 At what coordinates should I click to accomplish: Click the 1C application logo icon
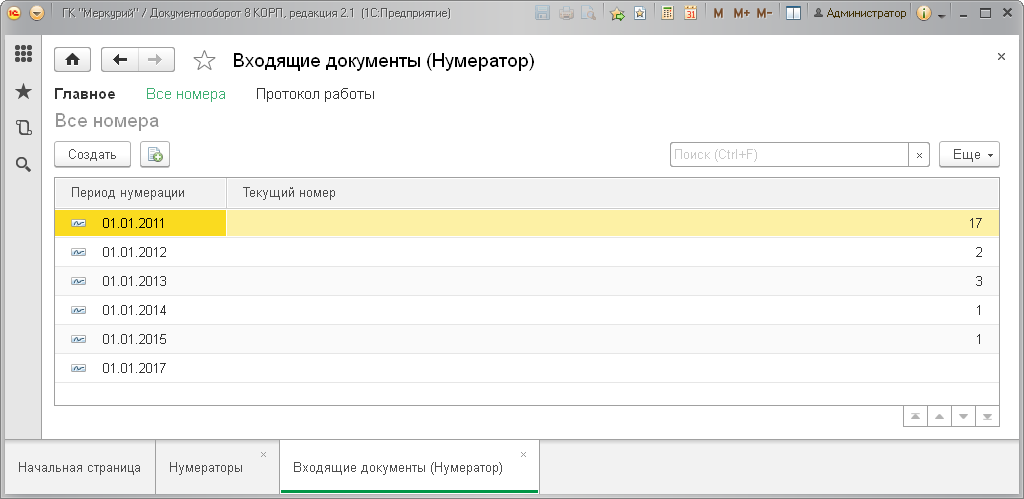pyautogui.click(x=13, y=13)
